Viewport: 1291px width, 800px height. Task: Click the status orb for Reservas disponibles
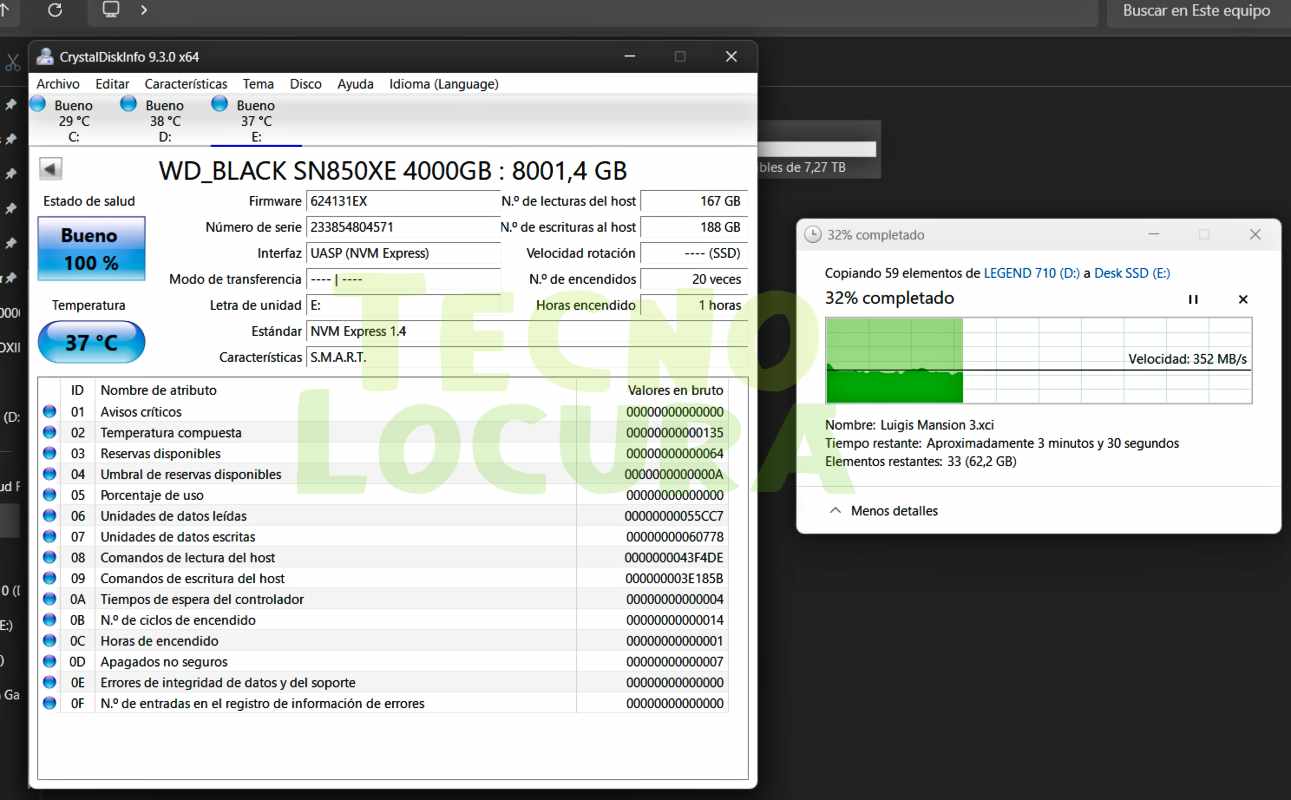click(49, 454)
